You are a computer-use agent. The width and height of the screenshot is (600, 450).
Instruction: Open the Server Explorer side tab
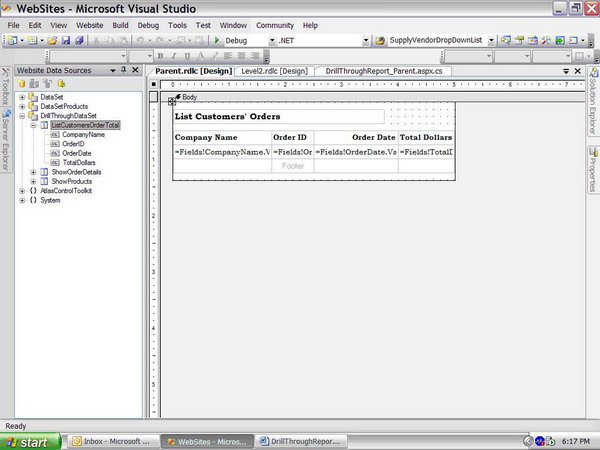[x=5, y=140]
